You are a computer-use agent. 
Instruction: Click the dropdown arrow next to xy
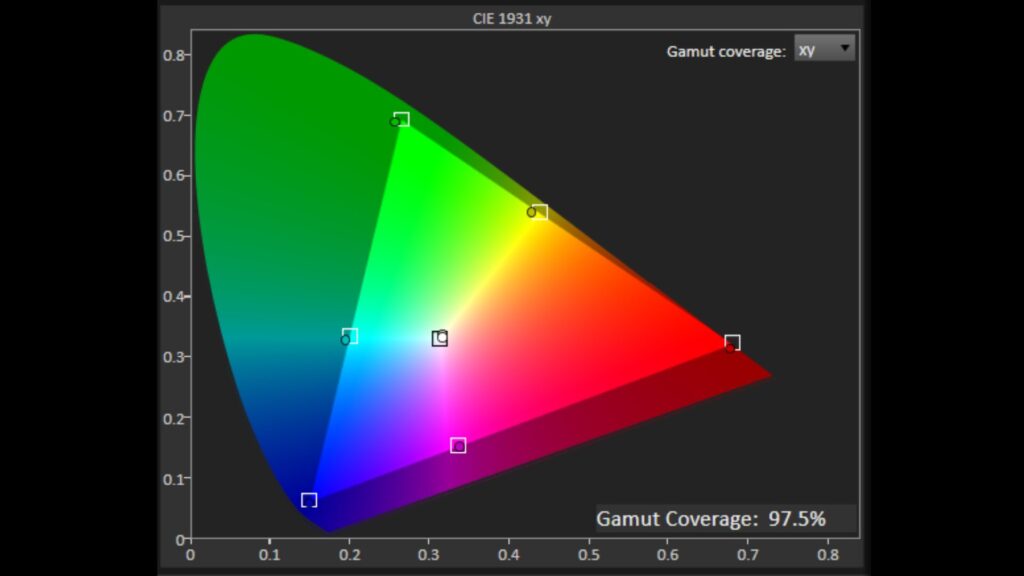point(845,48)
